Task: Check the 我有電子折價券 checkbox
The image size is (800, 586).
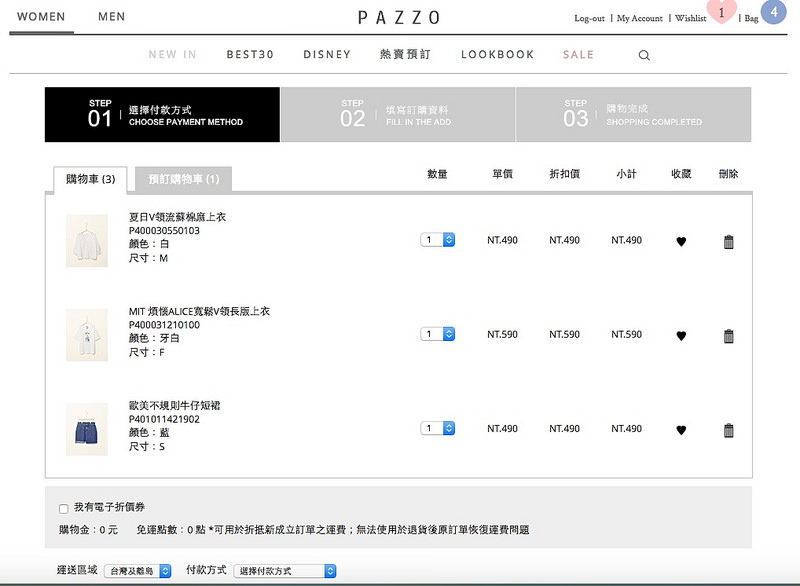Action: pos(64,508)
